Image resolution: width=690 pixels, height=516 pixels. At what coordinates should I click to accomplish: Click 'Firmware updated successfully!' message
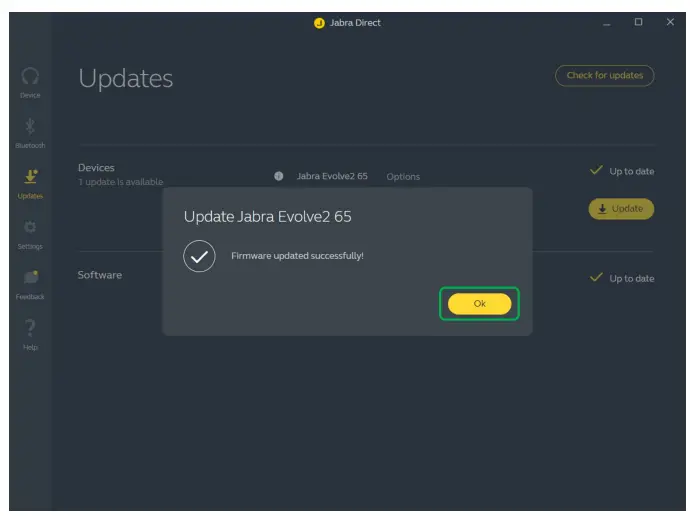(297, 256)
